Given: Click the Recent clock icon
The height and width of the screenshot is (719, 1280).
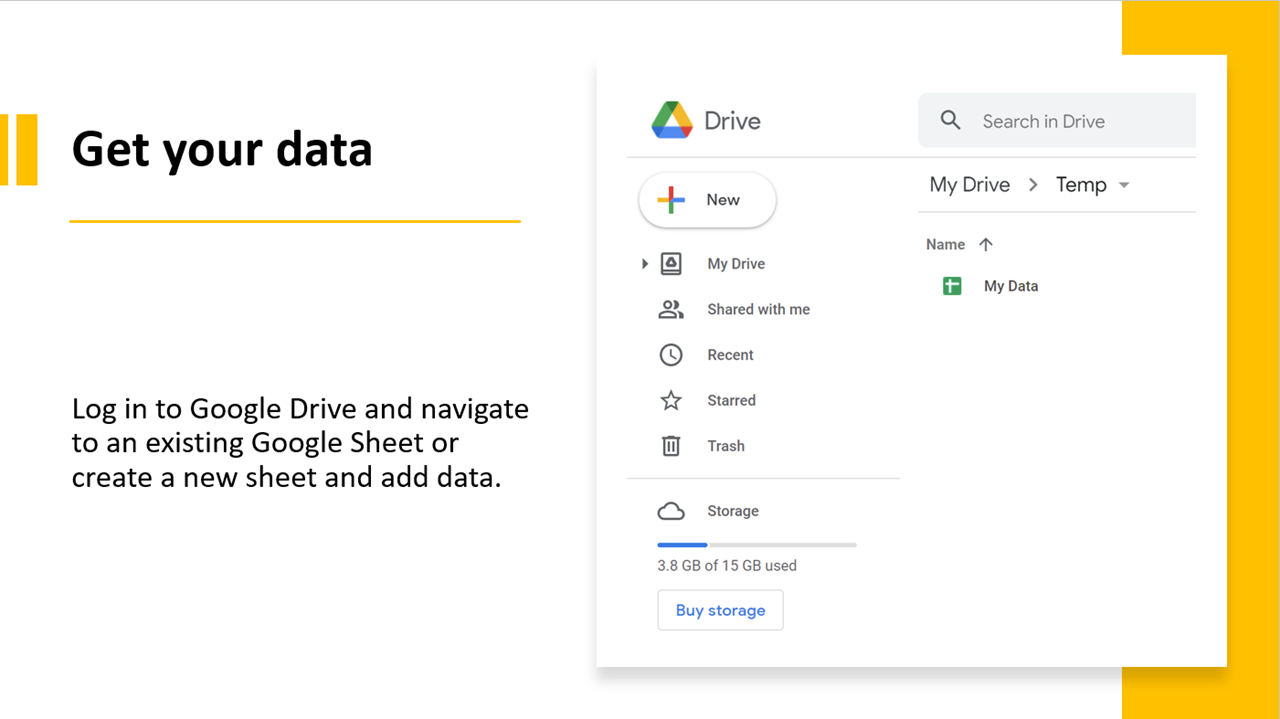Looking at the screenshot, I should pos(671,355).
